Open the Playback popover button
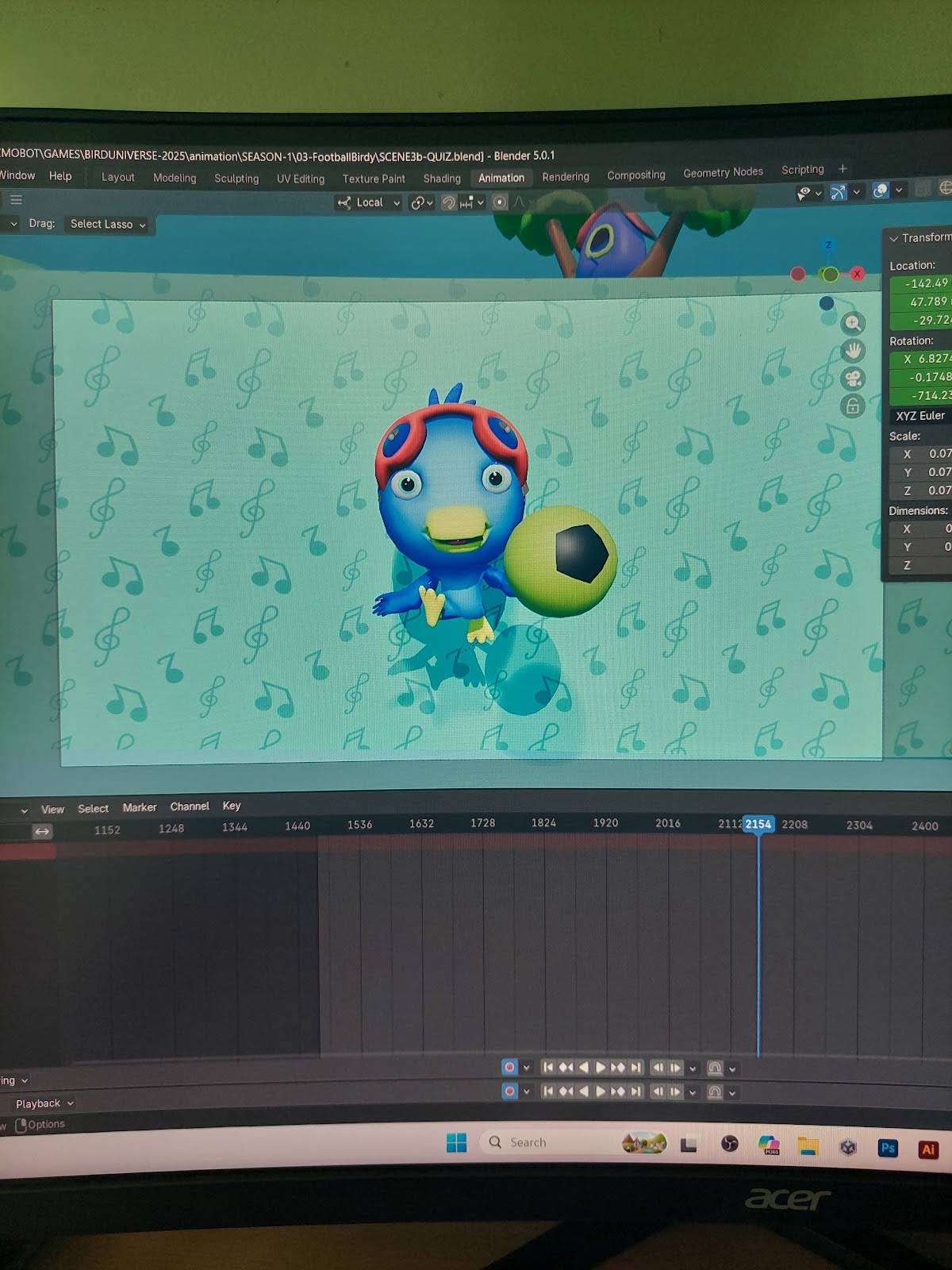 [44, 1103]
